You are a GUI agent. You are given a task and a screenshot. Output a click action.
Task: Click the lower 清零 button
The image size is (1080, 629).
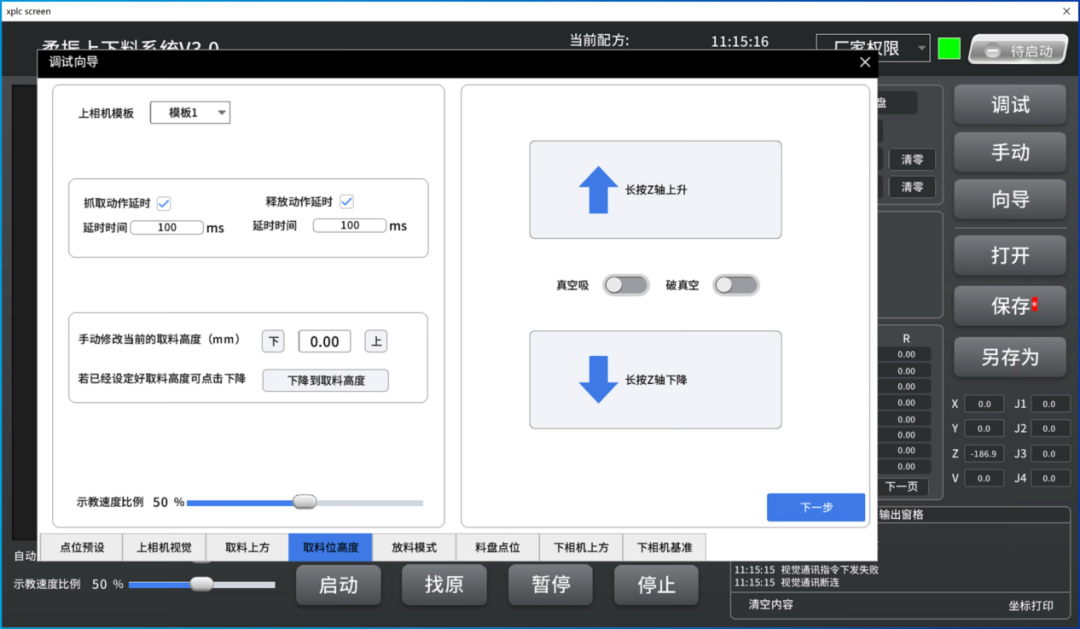(x=912, y=187)
